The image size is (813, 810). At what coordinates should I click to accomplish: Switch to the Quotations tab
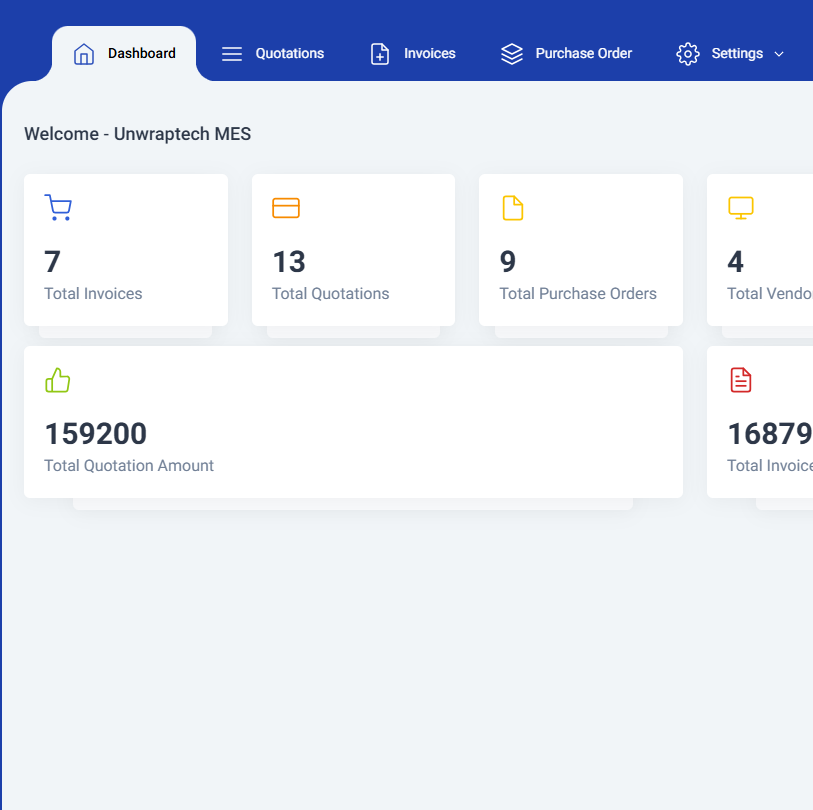(289, 54)
